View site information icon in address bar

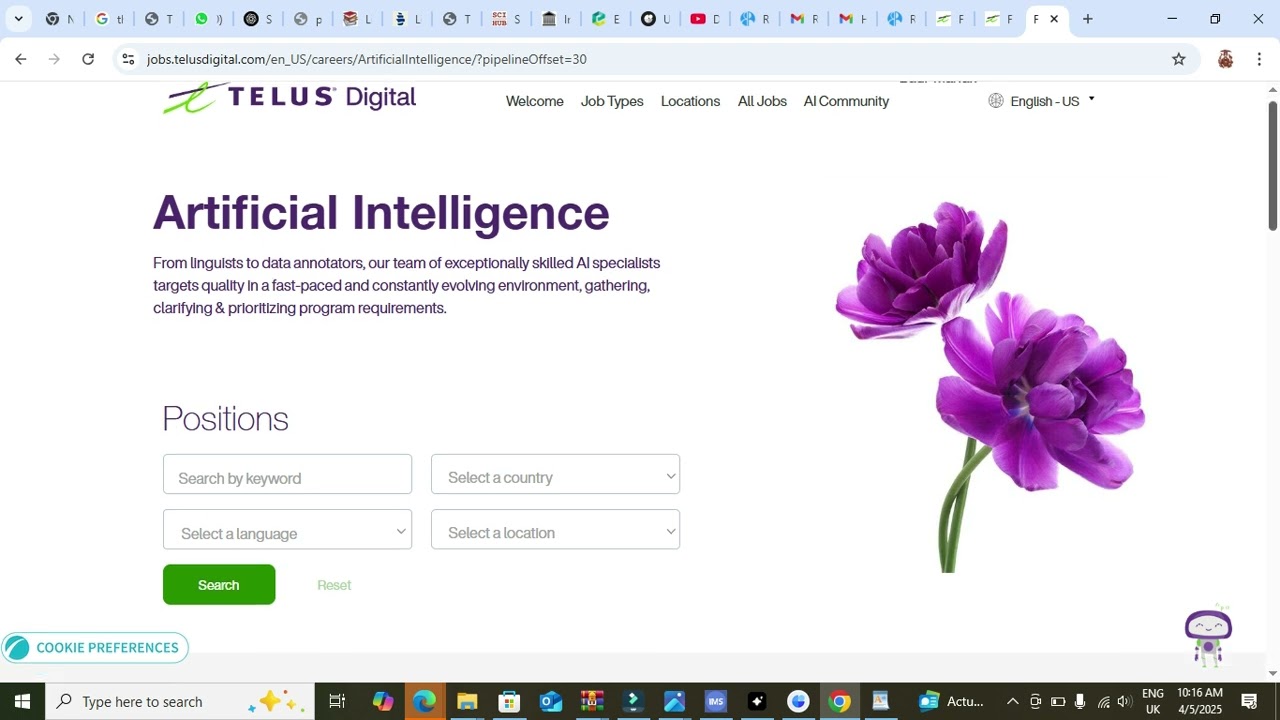click(x=128, y=59)
